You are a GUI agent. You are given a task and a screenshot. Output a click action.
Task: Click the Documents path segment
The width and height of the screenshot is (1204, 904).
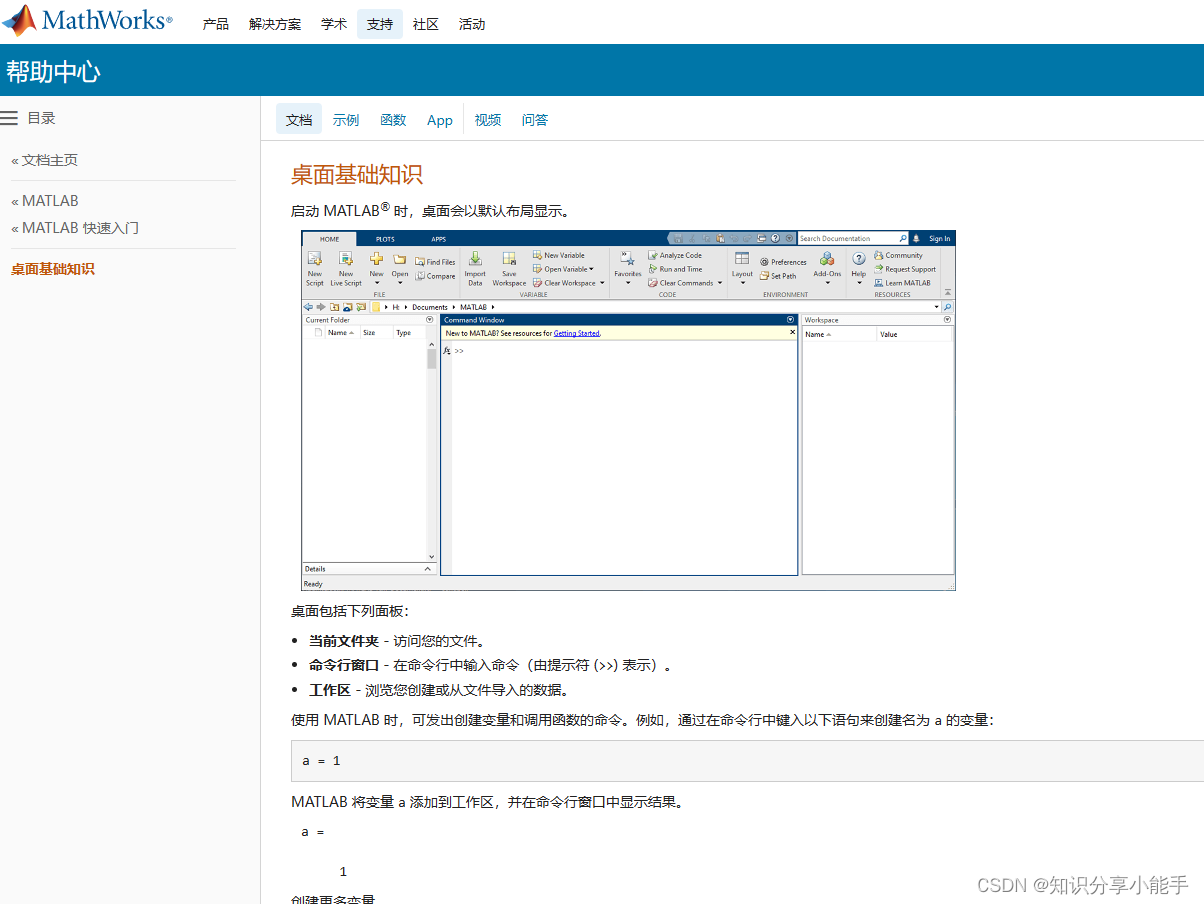[x=430, y=307]
